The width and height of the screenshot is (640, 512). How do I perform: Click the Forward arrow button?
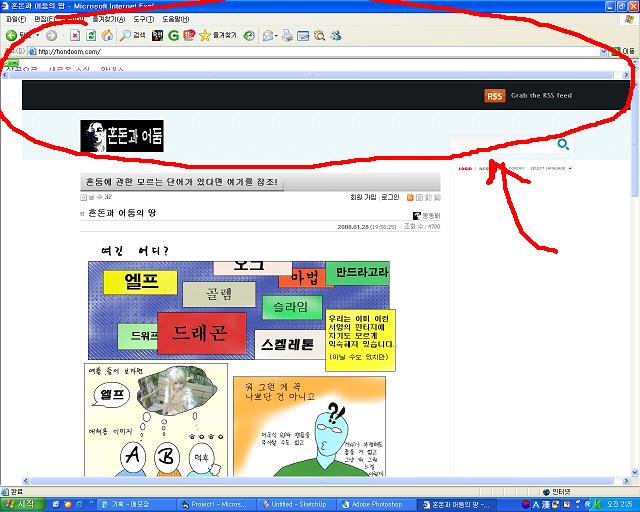coord(51,36)
